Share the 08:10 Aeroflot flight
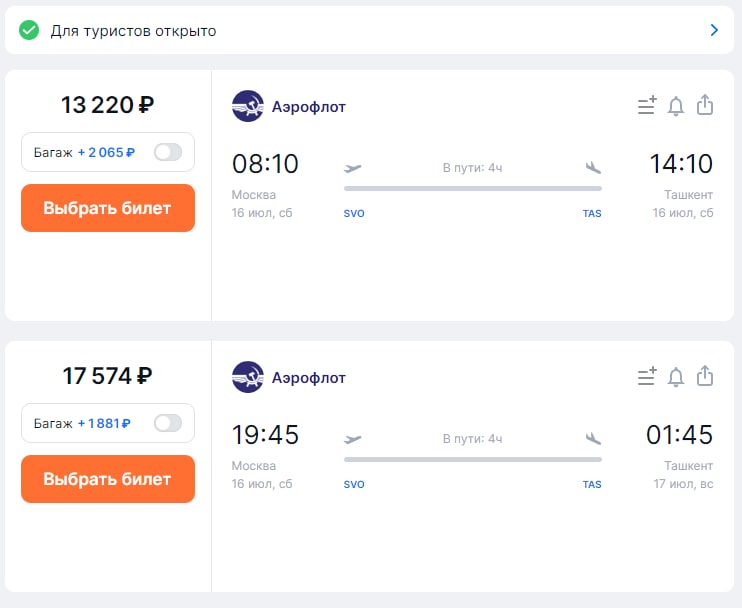 tap(705, 105)
